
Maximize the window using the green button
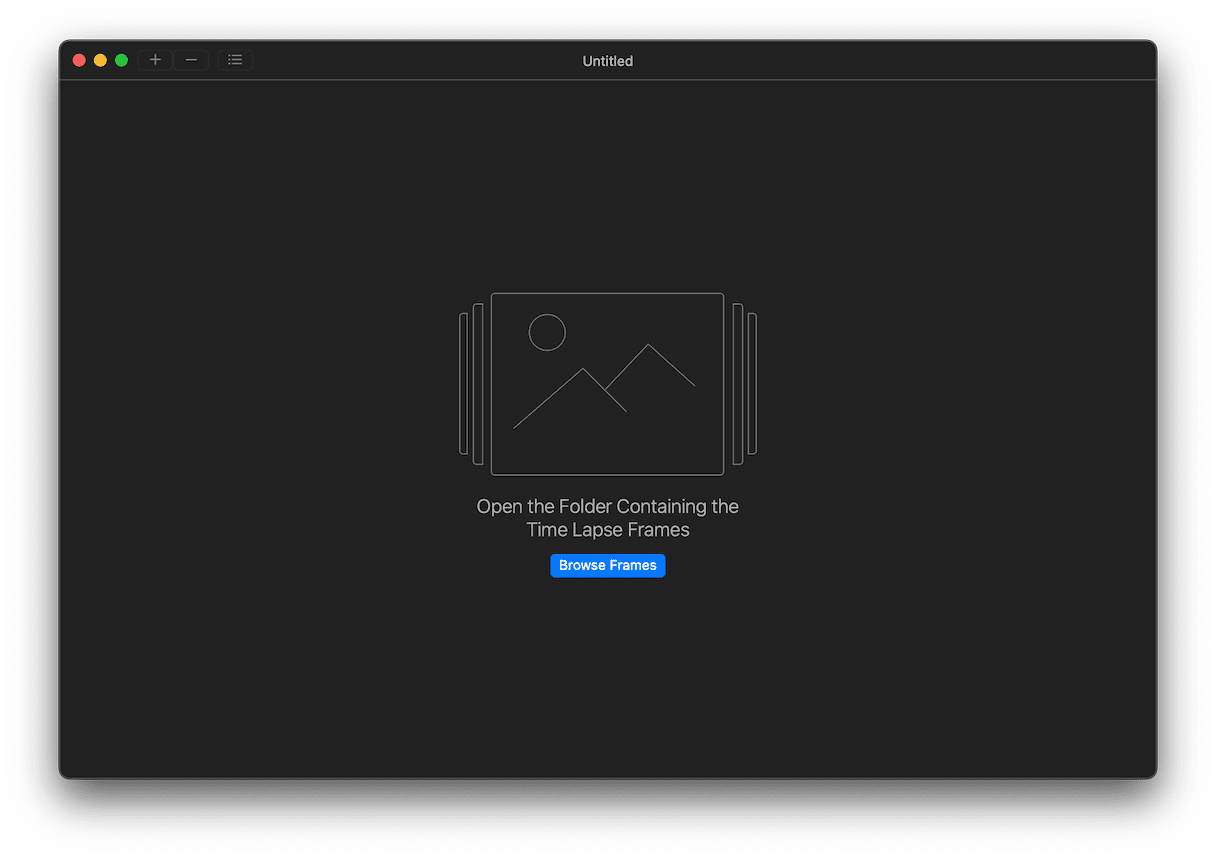(x=121, y=60)
